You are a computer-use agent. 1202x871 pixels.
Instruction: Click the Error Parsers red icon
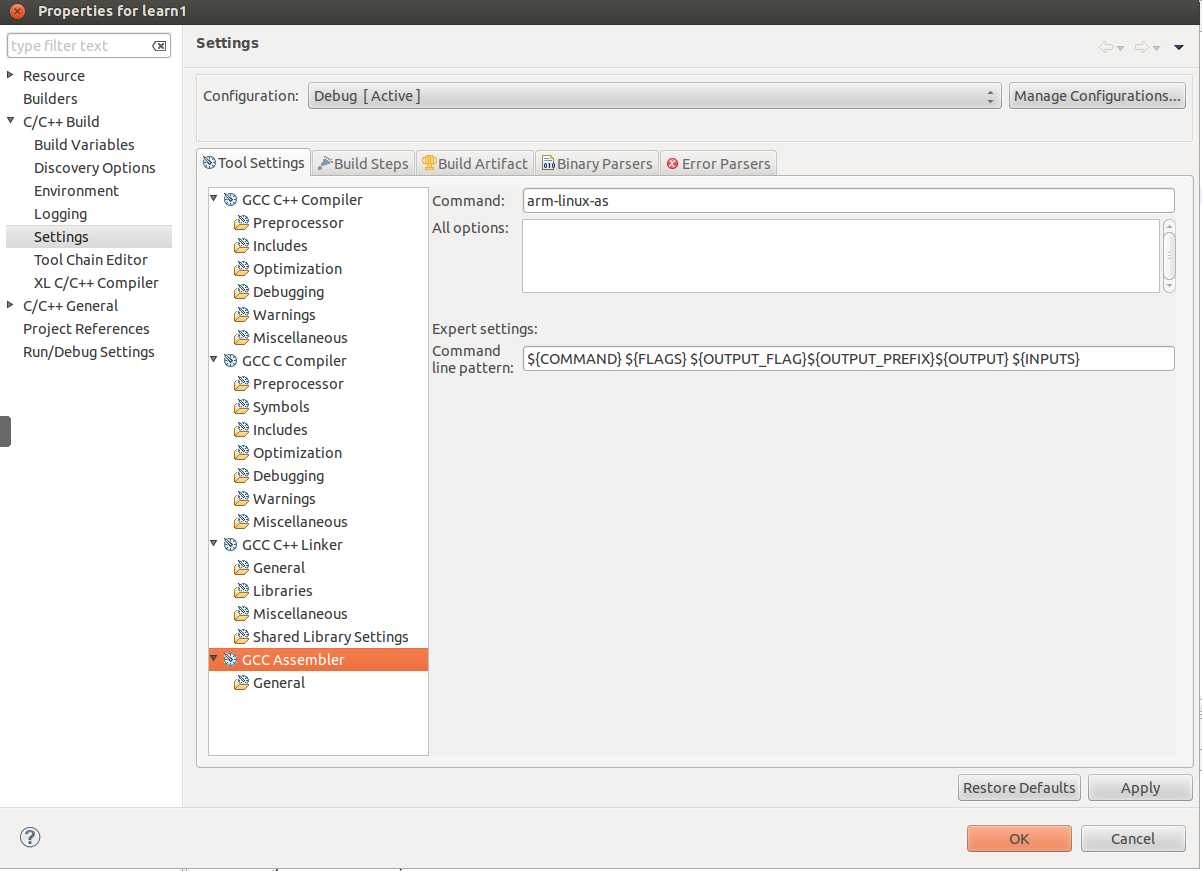point(673,164)
